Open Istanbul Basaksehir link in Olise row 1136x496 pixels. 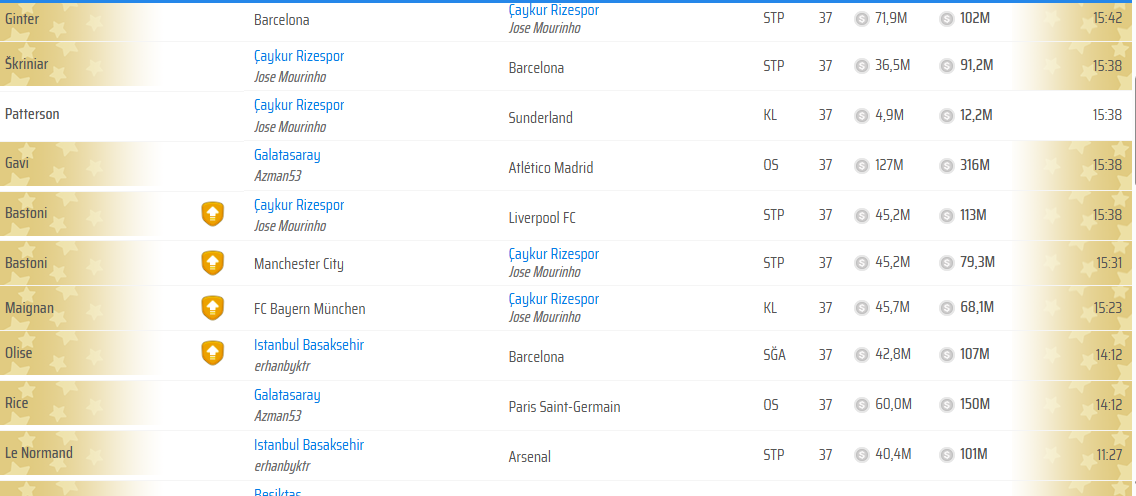pyautogui.click(x=309, y=345)
